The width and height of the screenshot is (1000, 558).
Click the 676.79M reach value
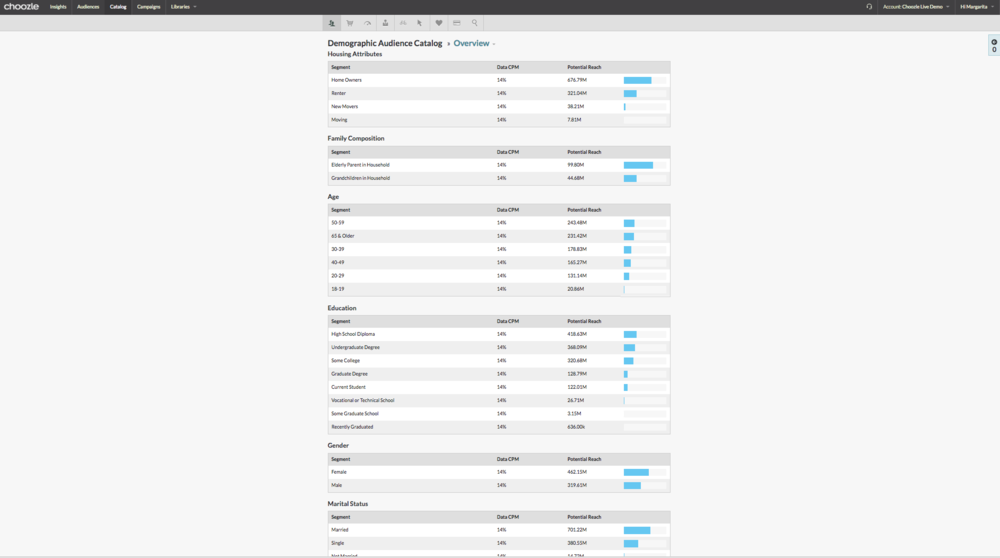(577, 80)
